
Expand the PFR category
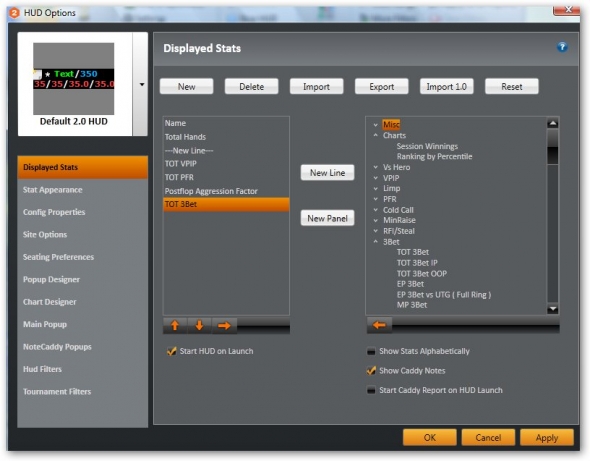pos(376,199)
